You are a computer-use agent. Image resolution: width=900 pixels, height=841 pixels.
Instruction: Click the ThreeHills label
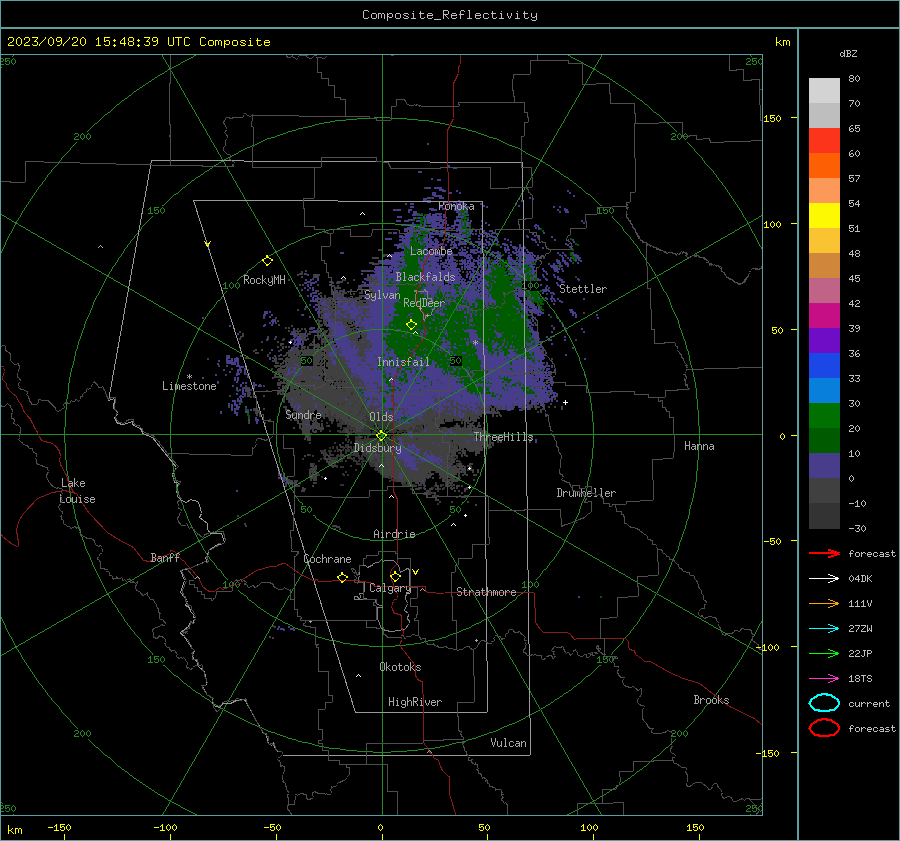503,437
